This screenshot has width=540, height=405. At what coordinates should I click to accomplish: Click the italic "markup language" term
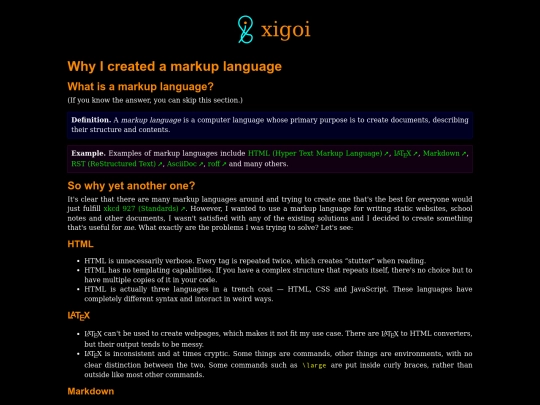(x=151, y=120)
